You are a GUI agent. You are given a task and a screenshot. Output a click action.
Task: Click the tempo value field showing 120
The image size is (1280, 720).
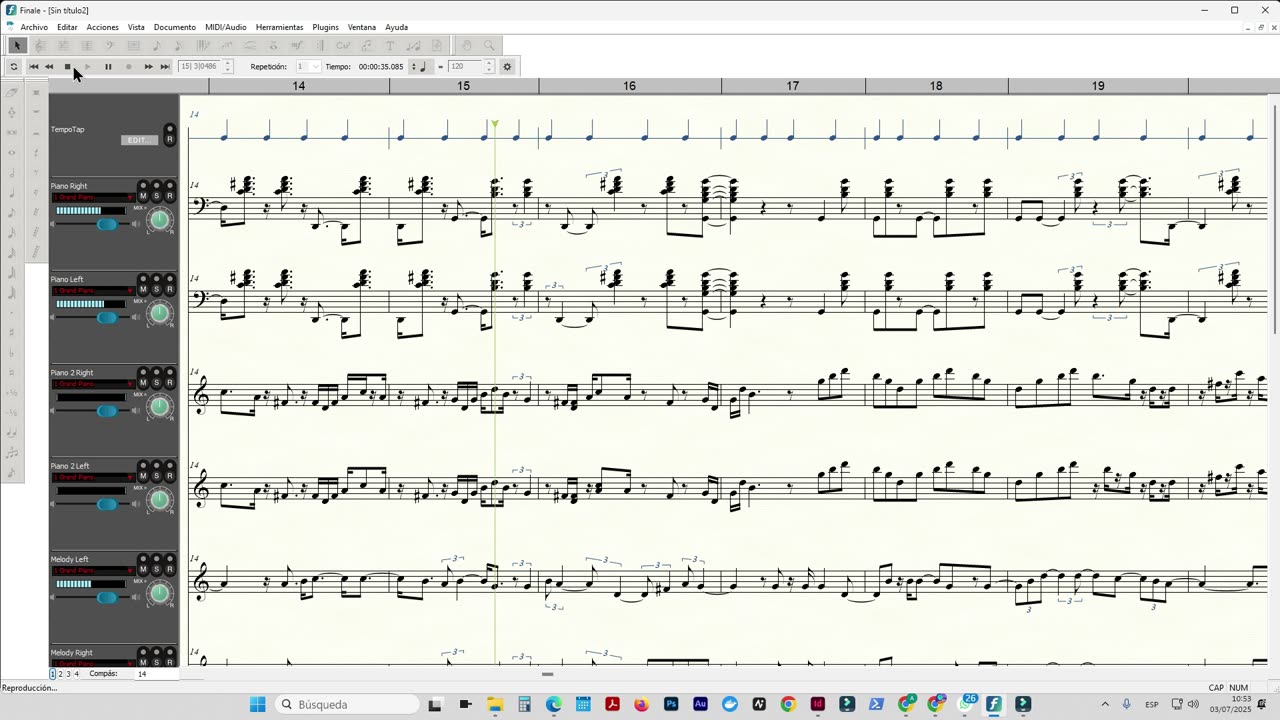[464, 67]
